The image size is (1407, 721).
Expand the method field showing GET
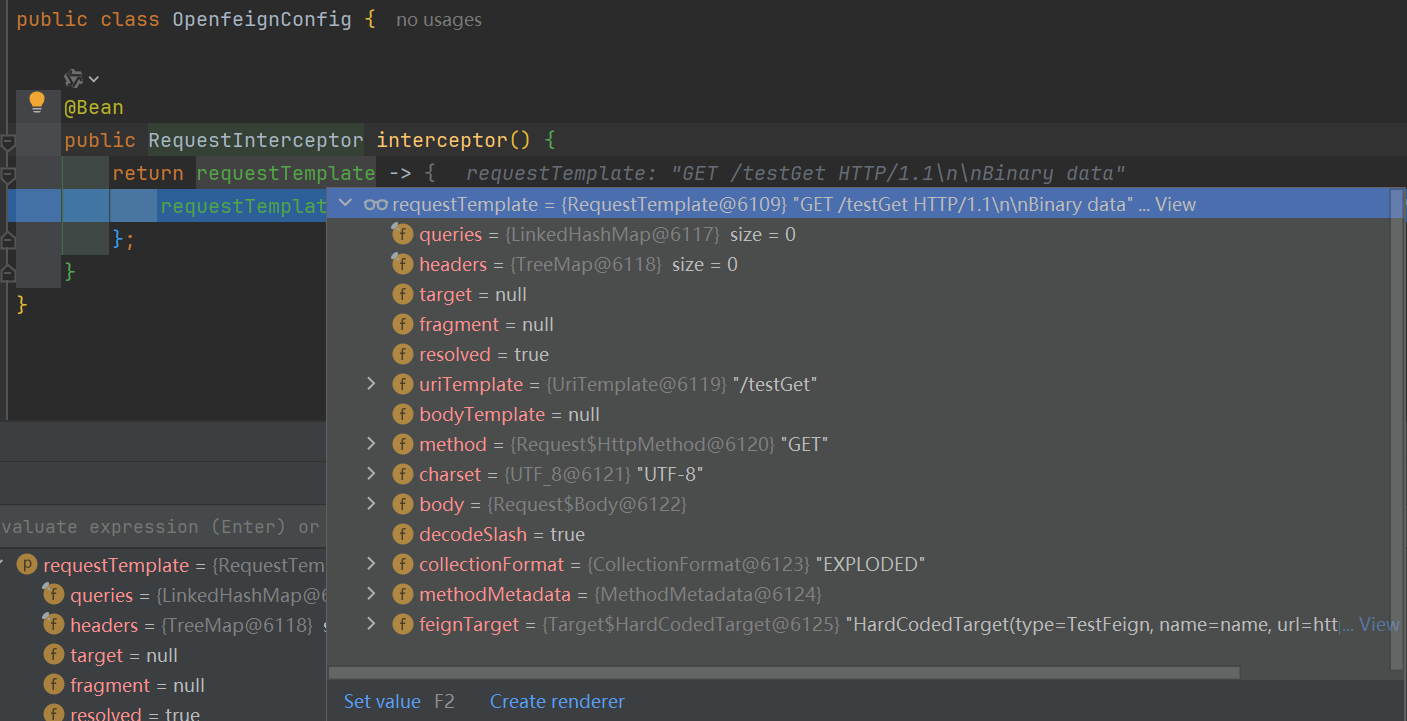pyautogui.click(x=371, y=444)
